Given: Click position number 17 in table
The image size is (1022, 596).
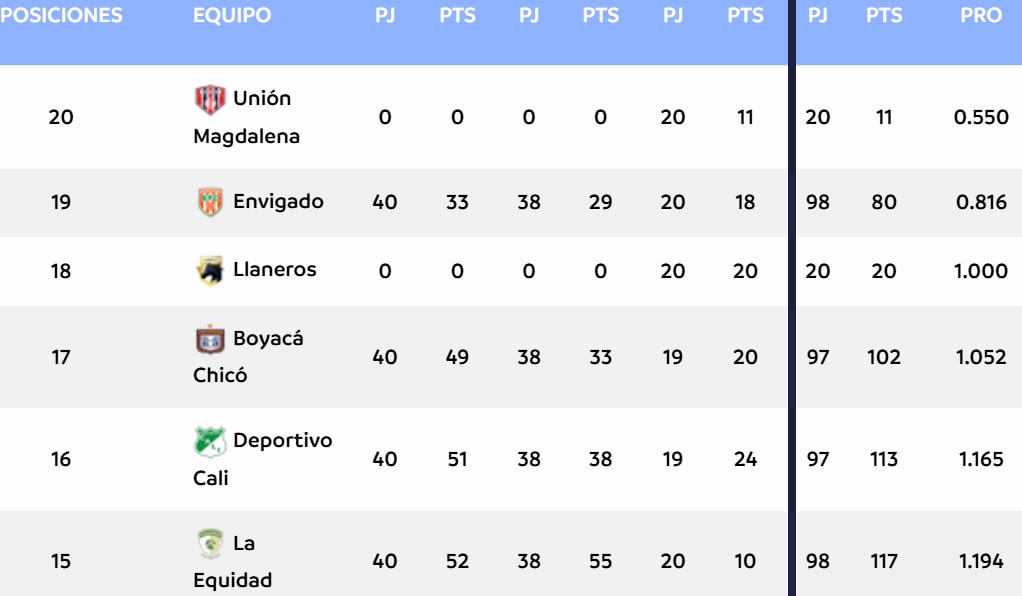Looking at the screenshot, I should tap(61, 357).
